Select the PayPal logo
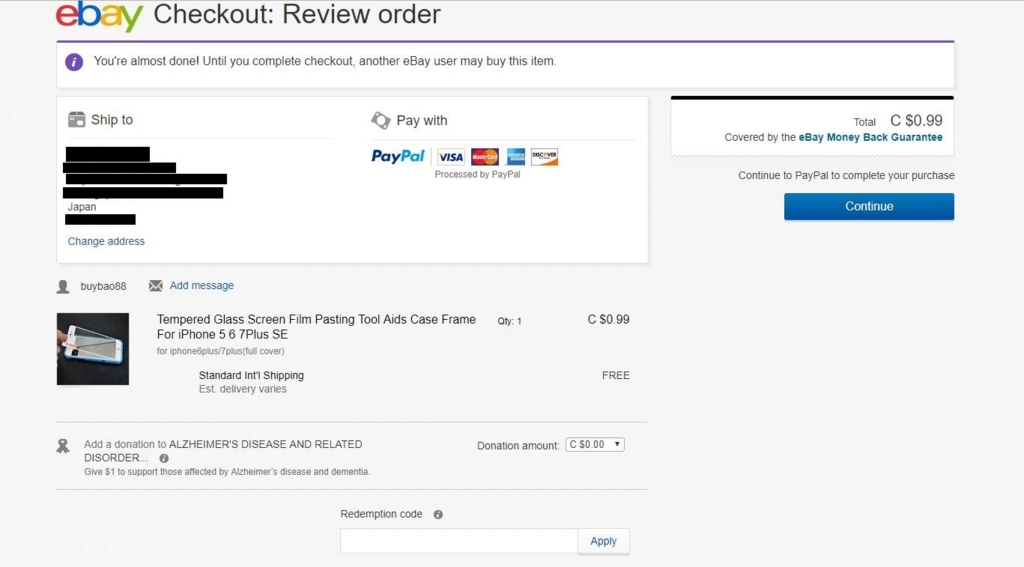Viewport: 1024px width, 567px height. 398,156
